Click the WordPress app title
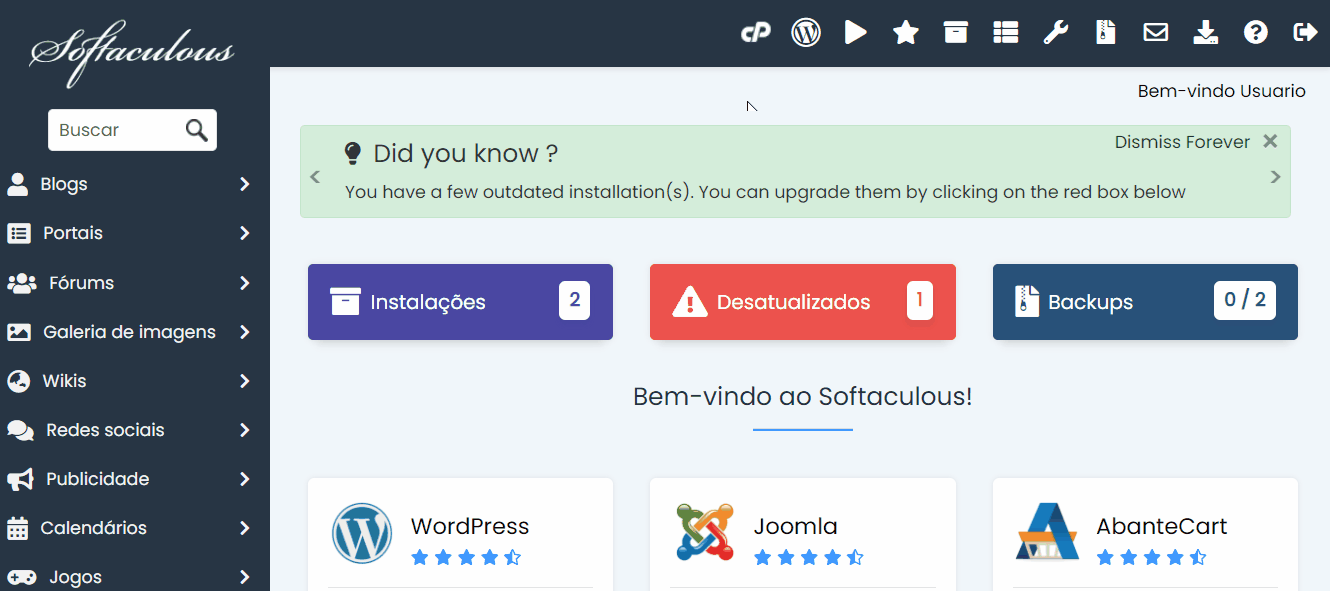The width and height of the screenshot is (1330, 591). click(x=470, y=526)
